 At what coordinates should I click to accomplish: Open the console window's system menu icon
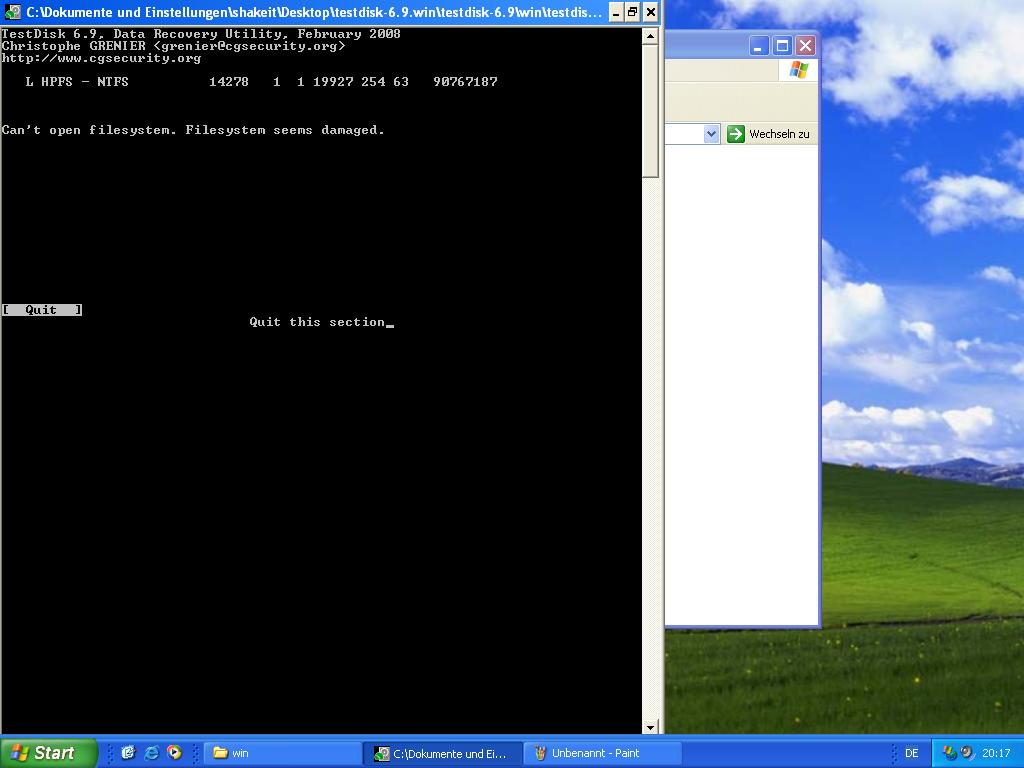pos(12,12)
